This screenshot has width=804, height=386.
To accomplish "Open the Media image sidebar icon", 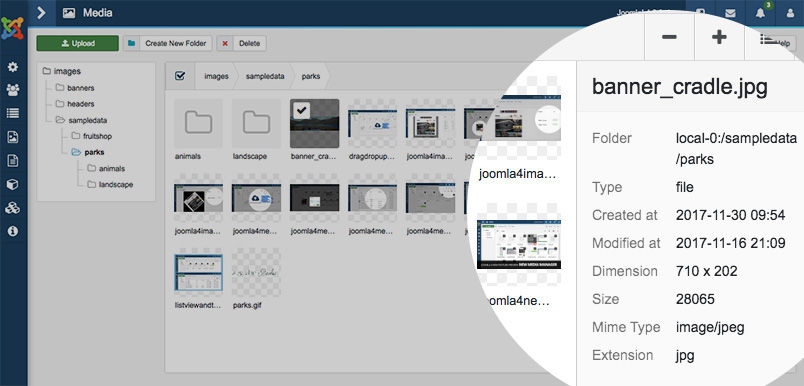I will pyautogui.click(x=12, y=137).
